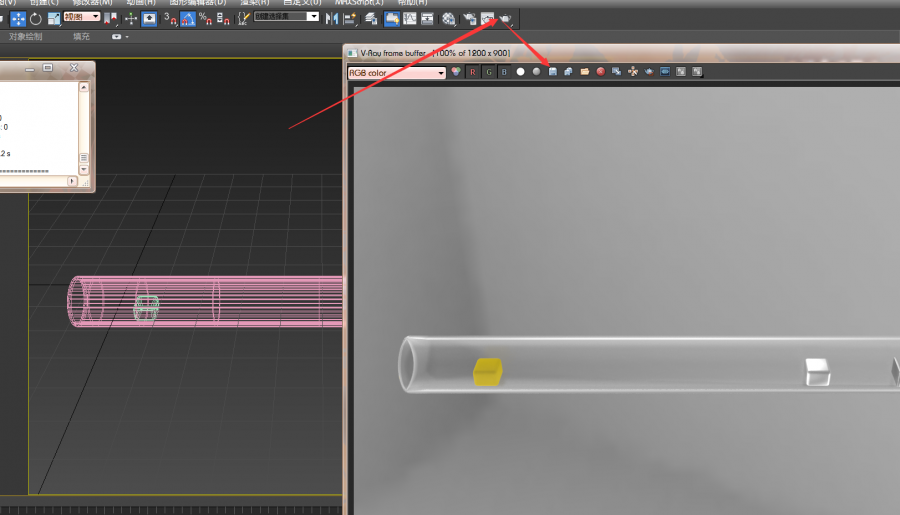Toggle the Angle Snap tool

(x=187, y=18)
